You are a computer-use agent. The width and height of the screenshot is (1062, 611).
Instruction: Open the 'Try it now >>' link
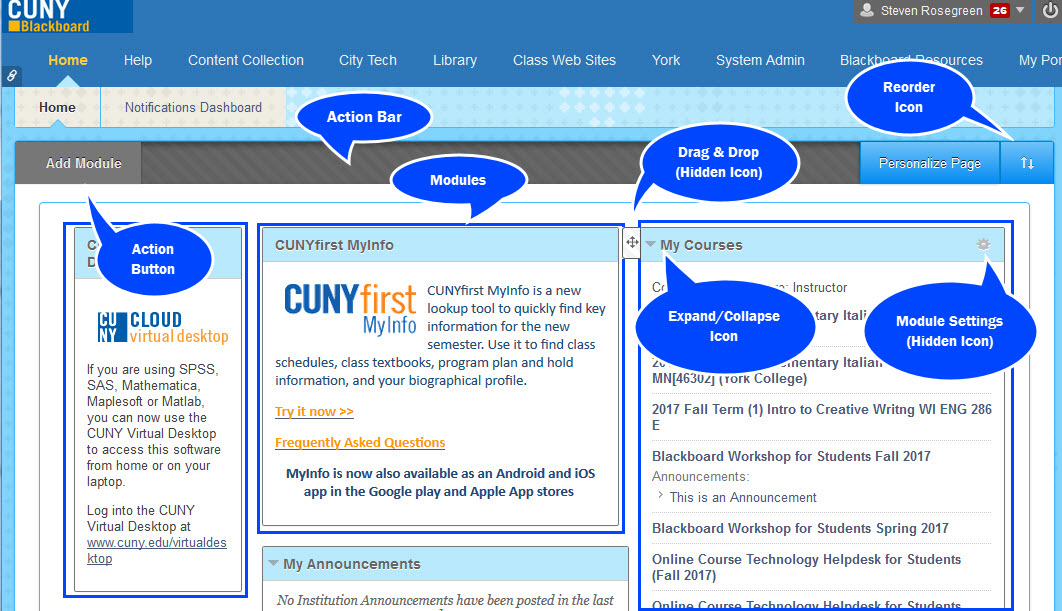point(314,412)
